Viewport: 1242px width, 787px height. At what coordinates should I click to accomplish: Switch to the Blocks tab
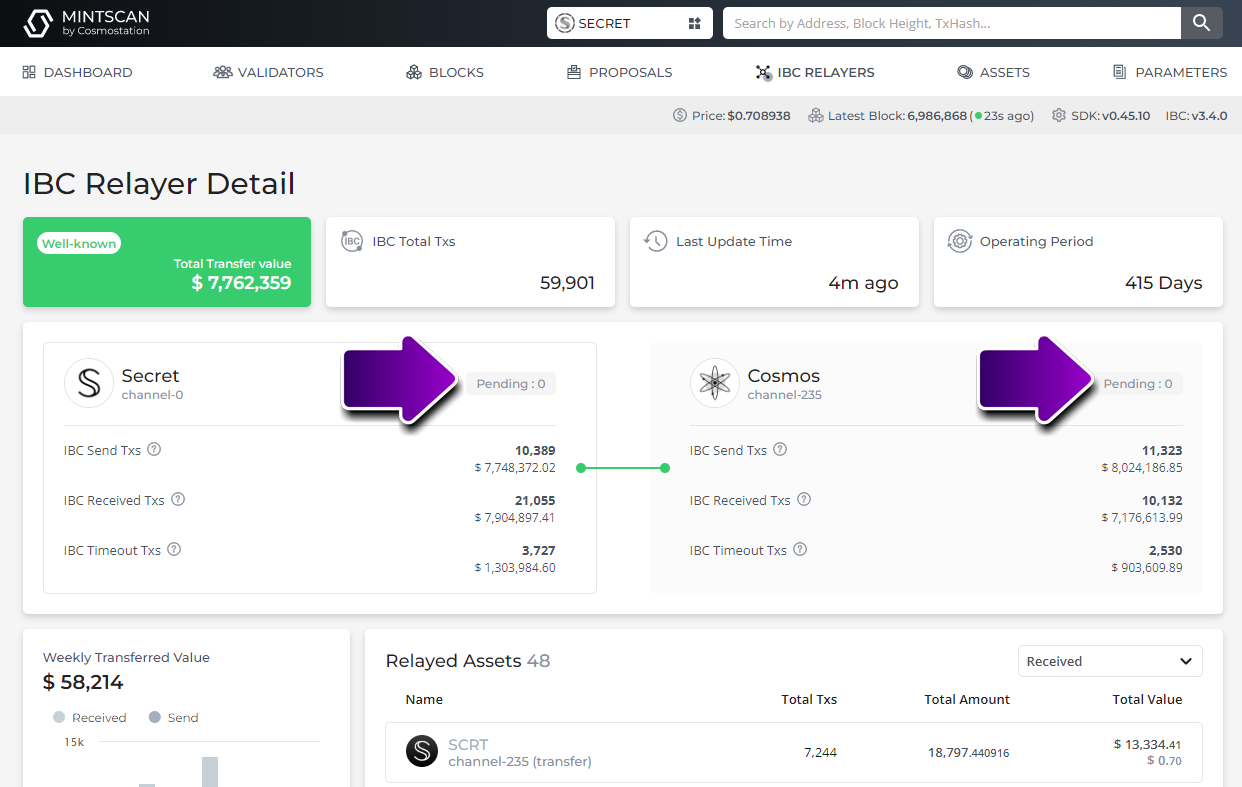tap(445, 72)
